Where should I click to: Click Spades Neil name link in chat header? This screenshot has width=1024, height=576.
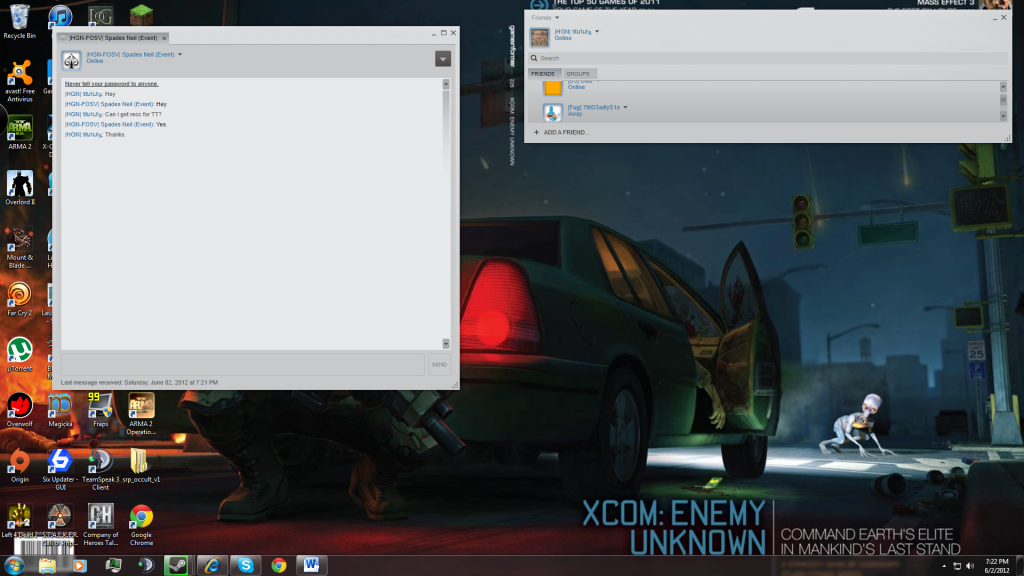(x=131, y=55)
